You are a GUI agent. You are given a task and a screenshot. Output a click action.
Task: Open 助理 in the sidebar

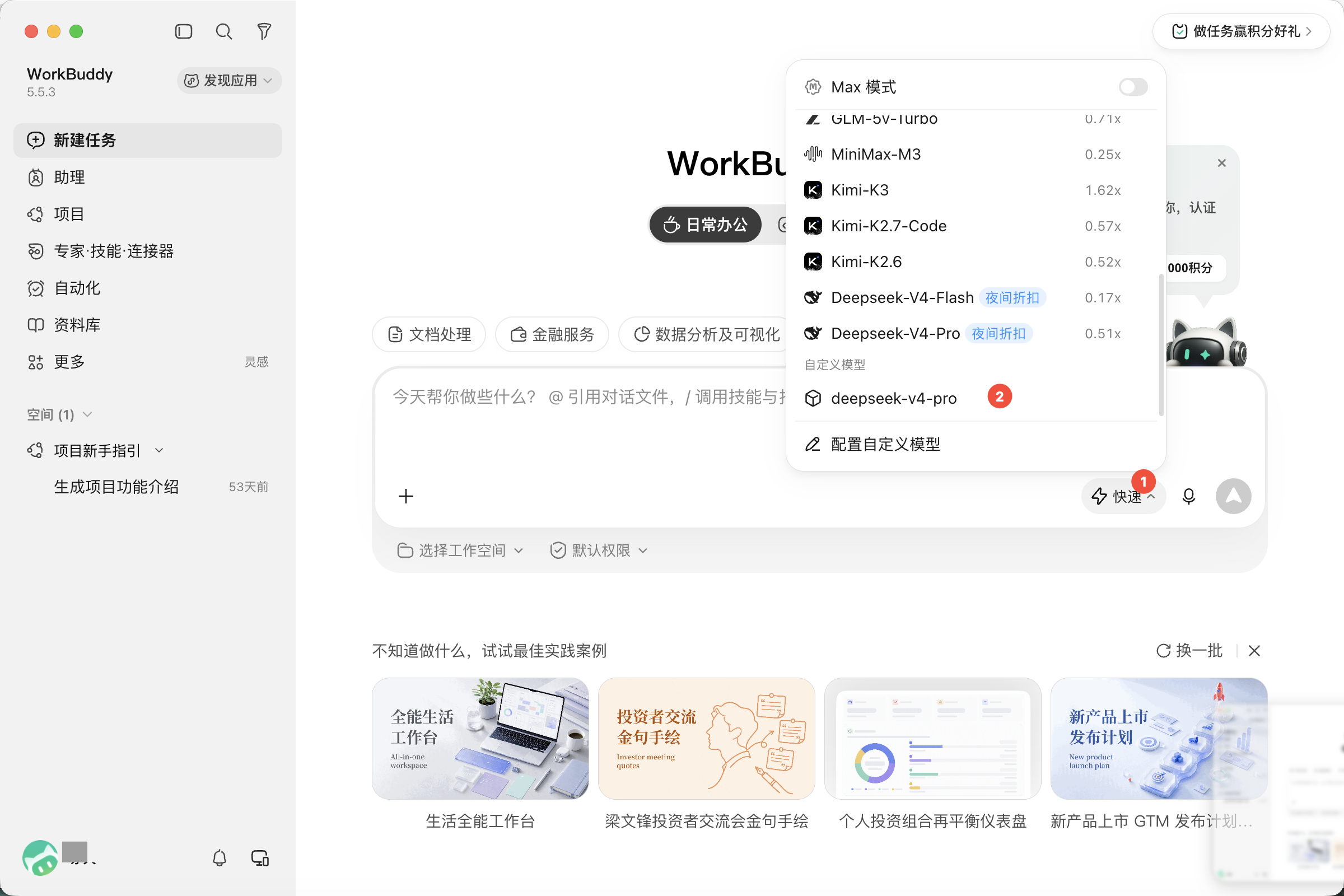[x=148, y=177]
